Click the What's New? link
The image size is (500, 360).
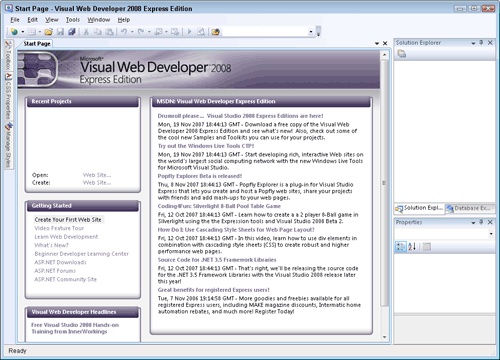tap(51, 245)
